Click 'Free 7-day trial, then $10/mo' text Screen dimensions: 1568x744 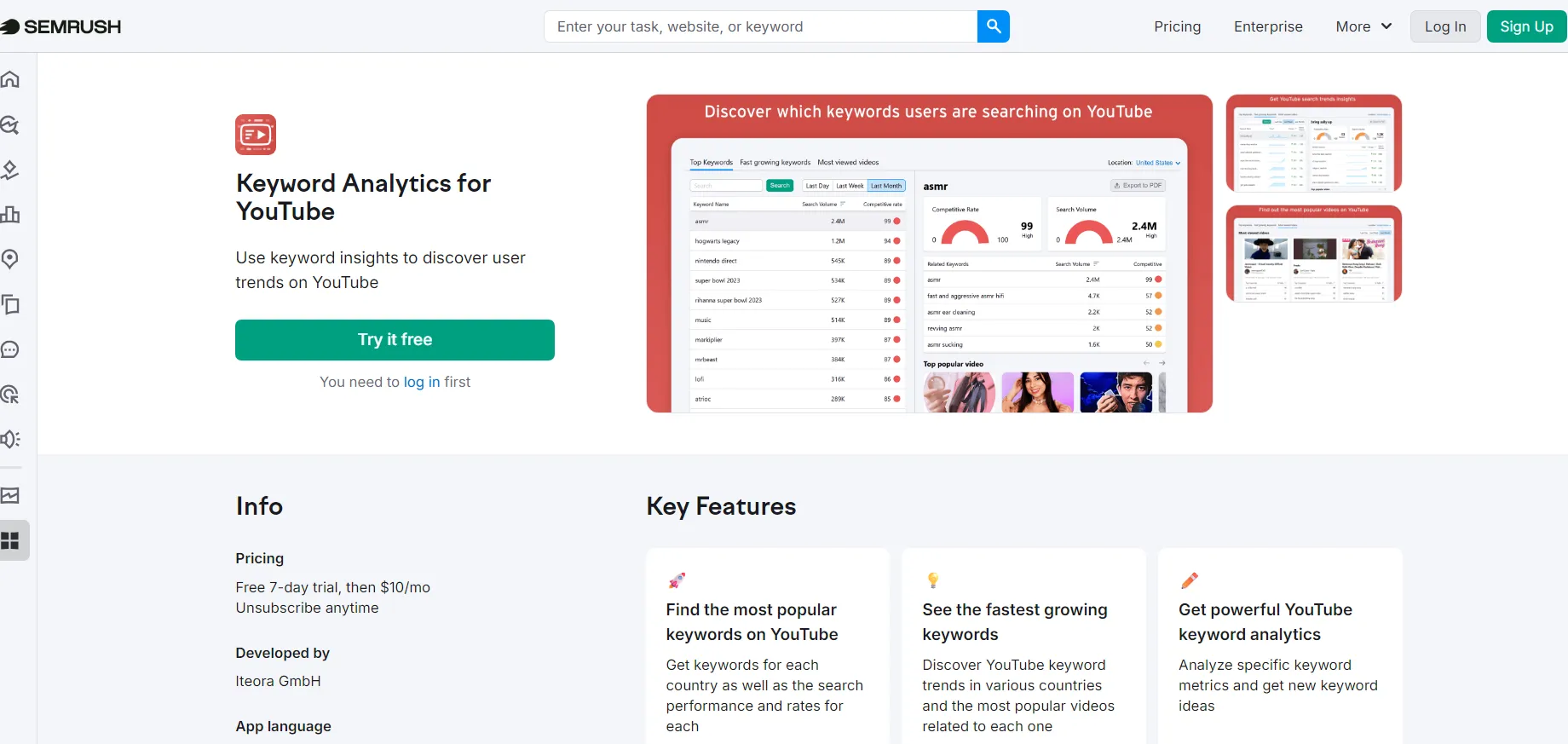pyautogui.click(x=332, y=587)
